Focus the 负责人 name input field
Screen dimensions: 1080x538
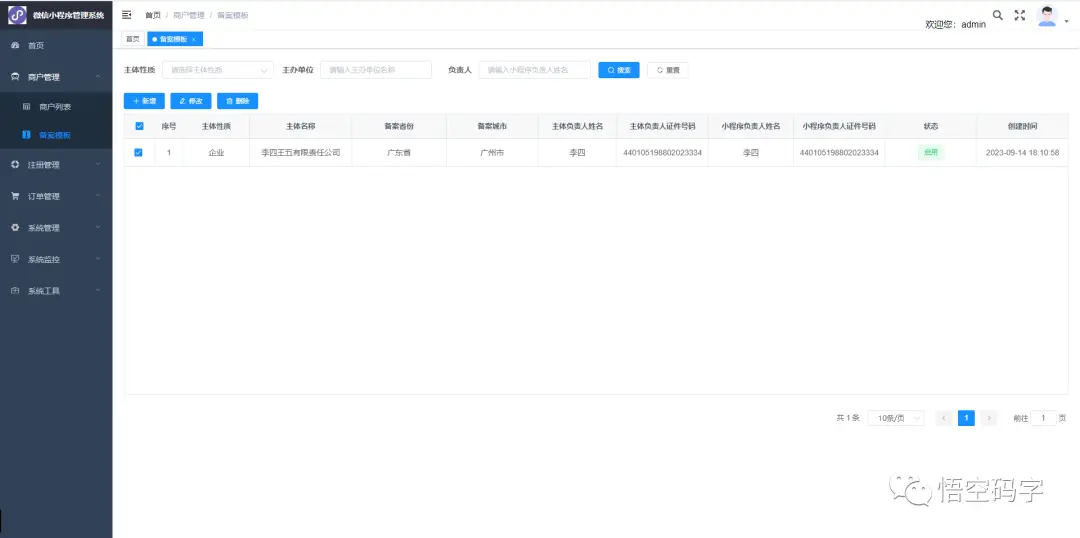[x=534, y=70]
